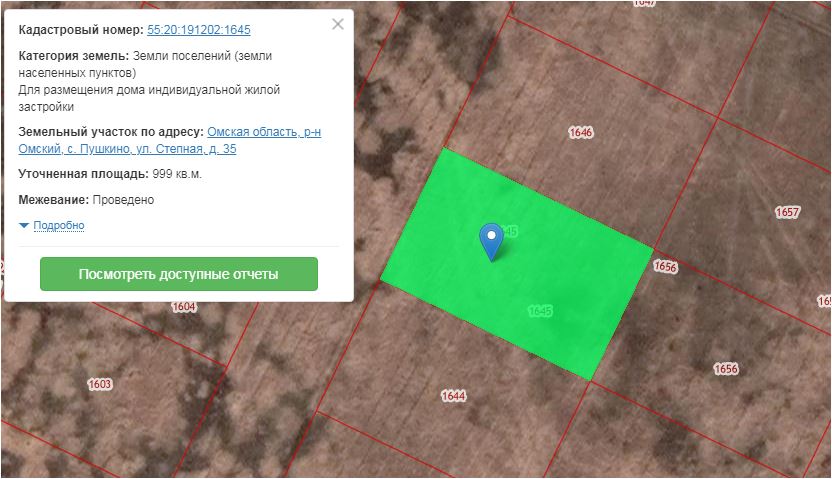Open the address link 'Омская область, р-н'

264,132
